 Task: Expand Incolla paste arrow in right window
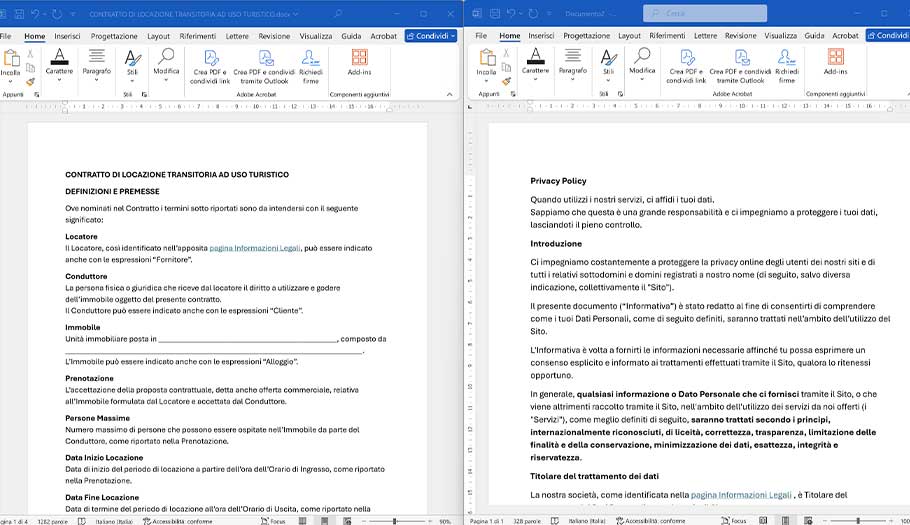(x=486, y=81)
